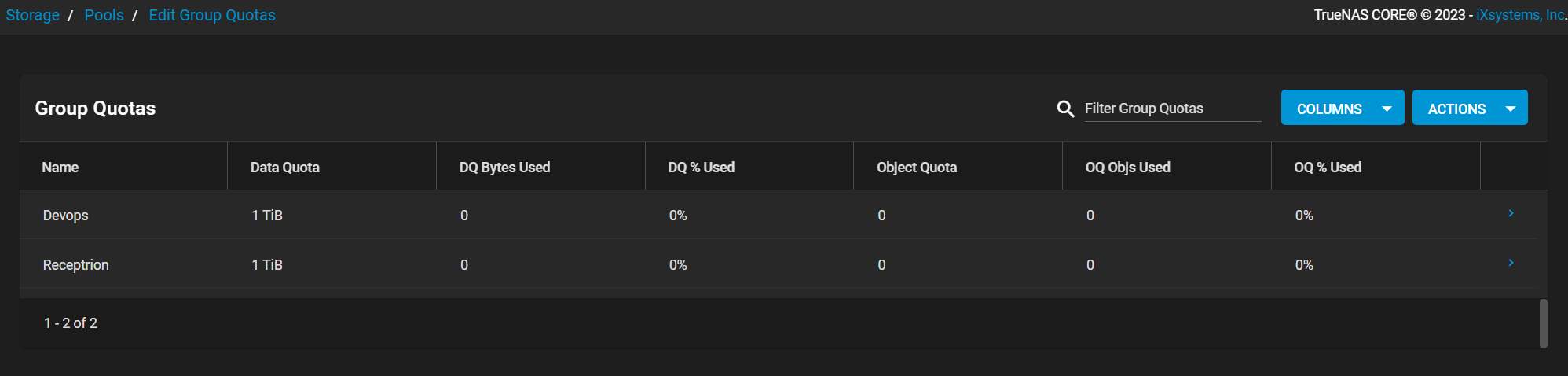Screen dimensions: 1568x376
Task: Sort by the Name column header
Action: click(60, 167)
